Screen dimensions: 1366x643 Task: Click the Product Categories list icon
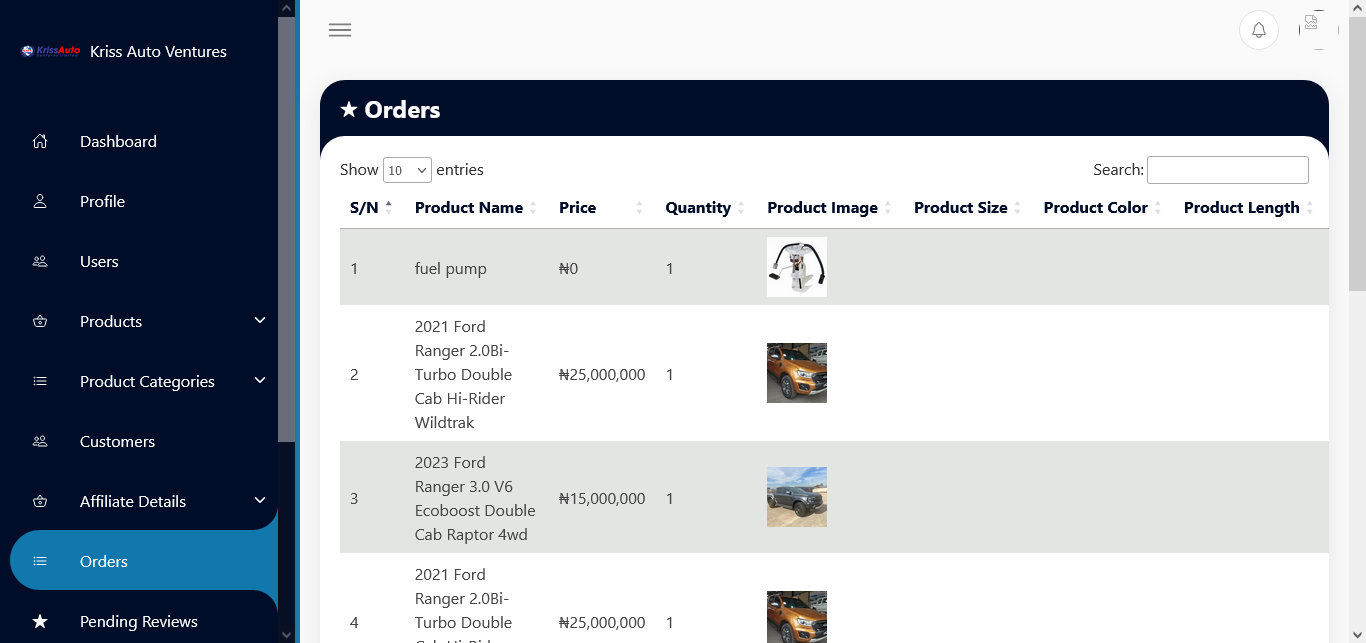point(40,381)
